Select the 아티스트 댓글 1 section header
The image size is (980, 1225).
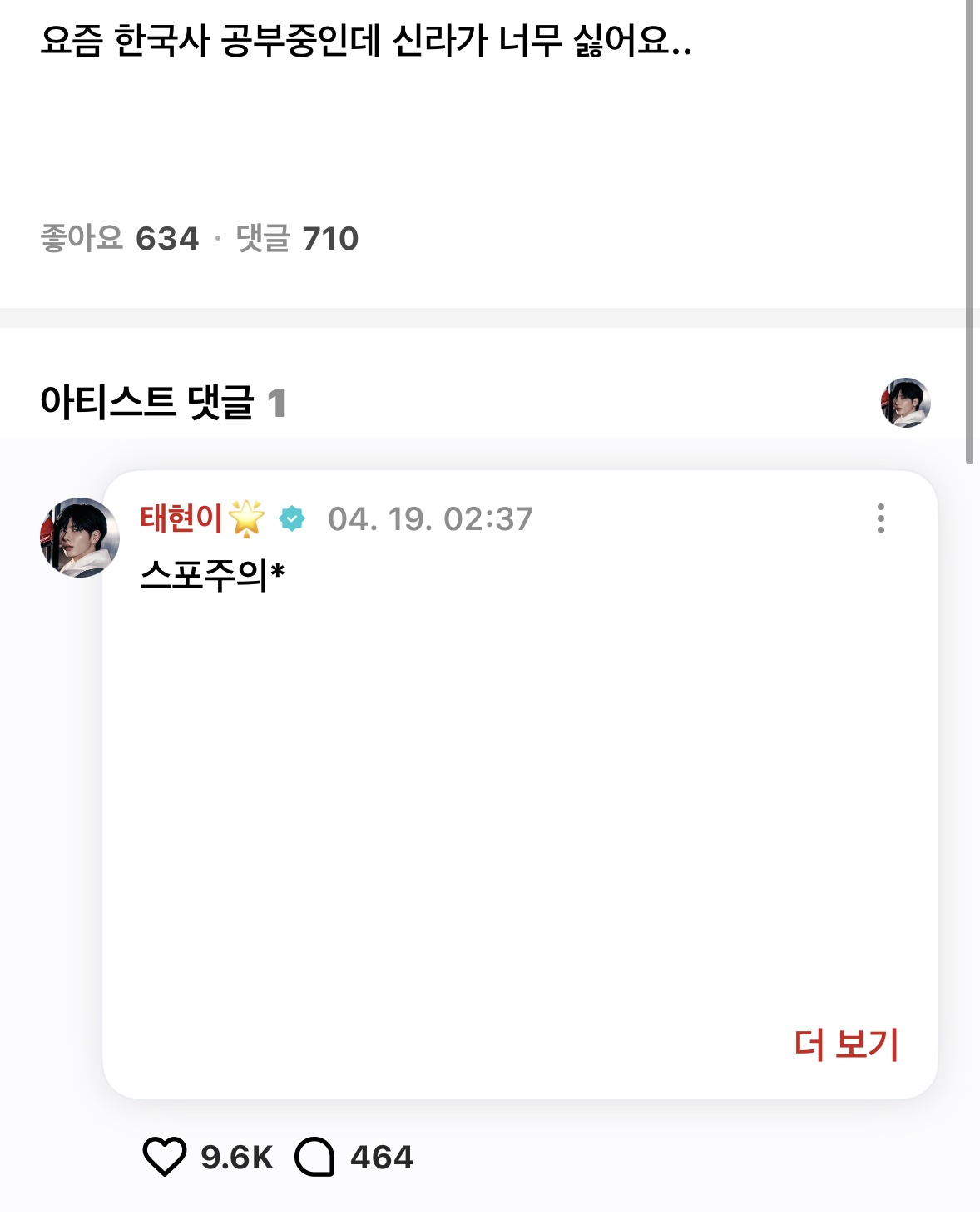tap(163, 403)
